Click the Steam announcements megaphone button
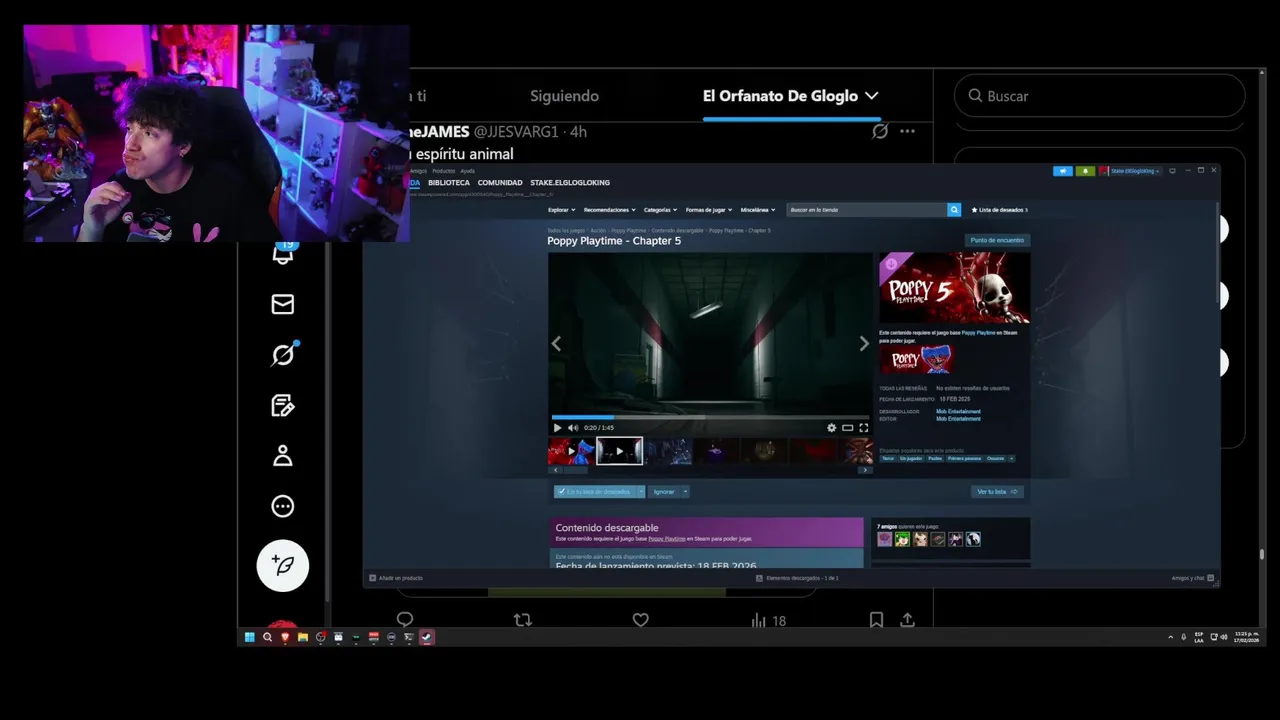Viewport: 1280px width, 720px height. [x=1062, y=171]
